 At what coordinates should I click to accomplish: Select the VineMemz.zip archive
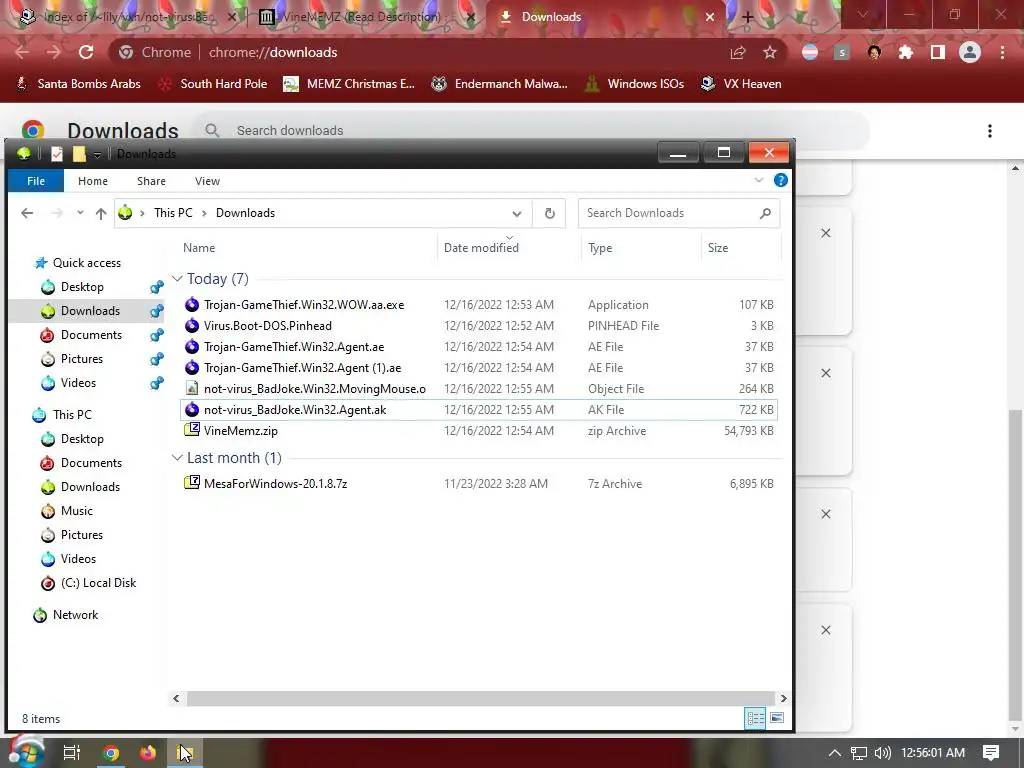pos(479,431)
